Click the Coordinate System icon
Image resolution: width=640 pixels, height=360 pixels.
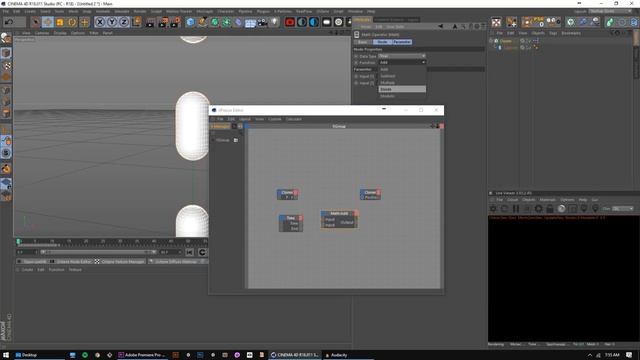coord(136,22)
